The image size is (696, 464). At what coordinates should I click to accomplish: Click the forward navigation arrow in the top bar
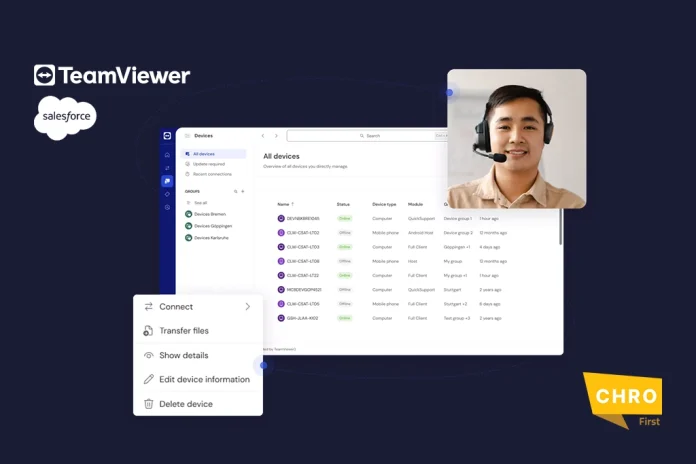pos(277,135)
